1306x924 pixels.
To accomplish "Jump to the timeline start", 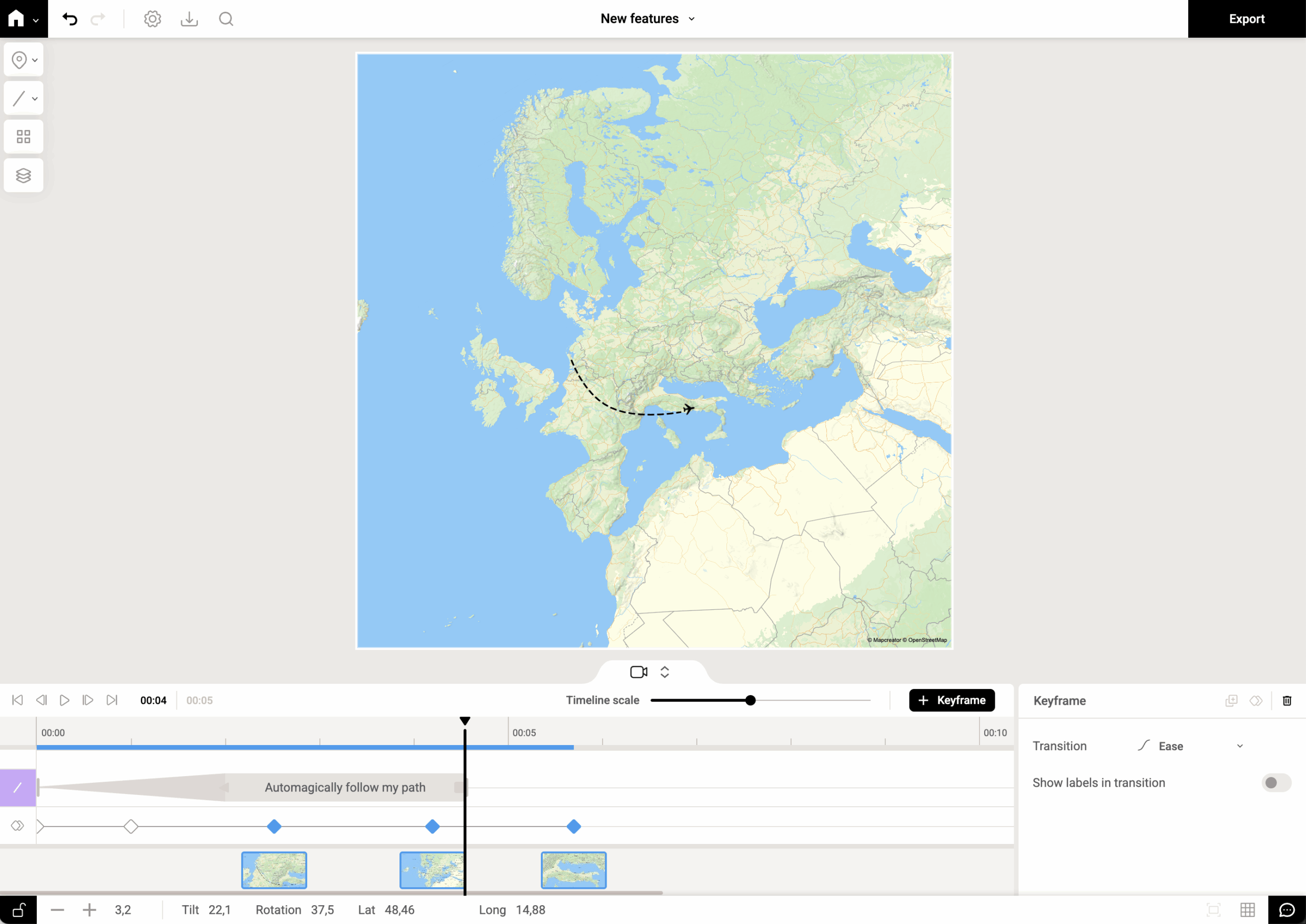I will 18,700.
